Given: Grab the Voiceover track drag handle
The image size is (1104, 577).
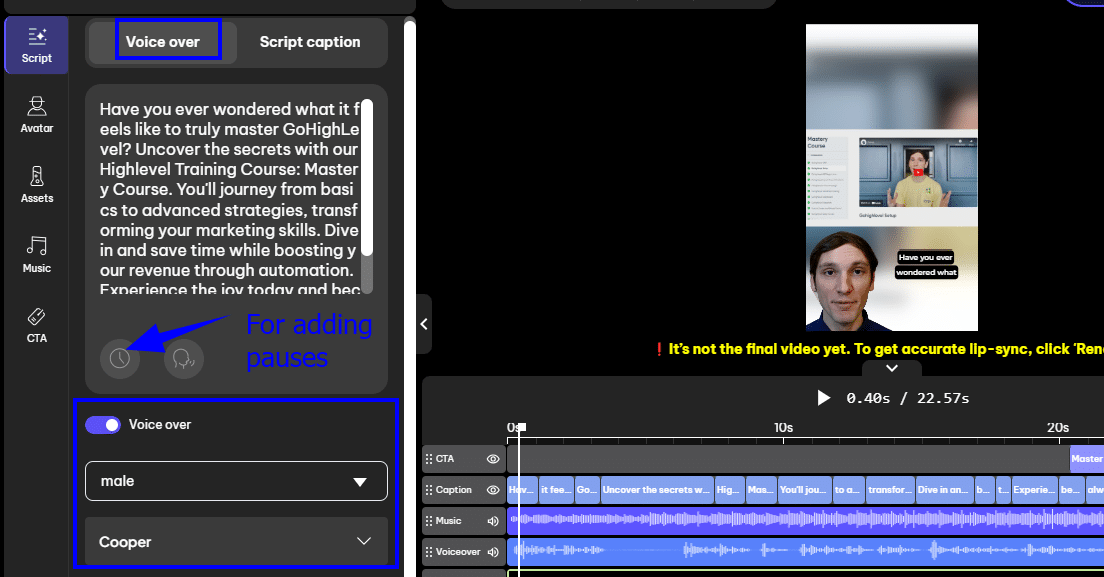Looking at the screenshot, I should (429, 552).
